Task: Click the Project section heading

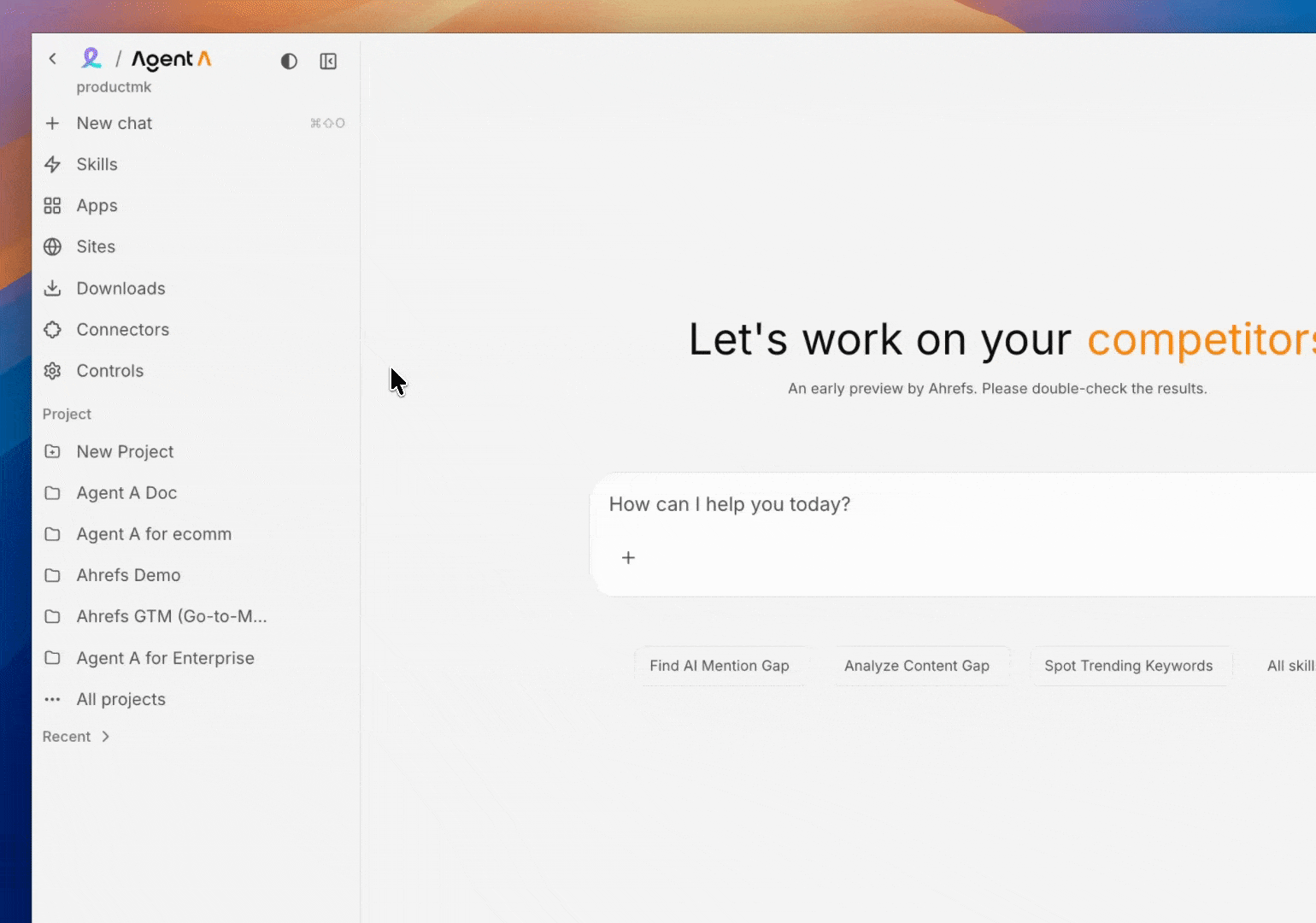Action: (x=67, y=414)
